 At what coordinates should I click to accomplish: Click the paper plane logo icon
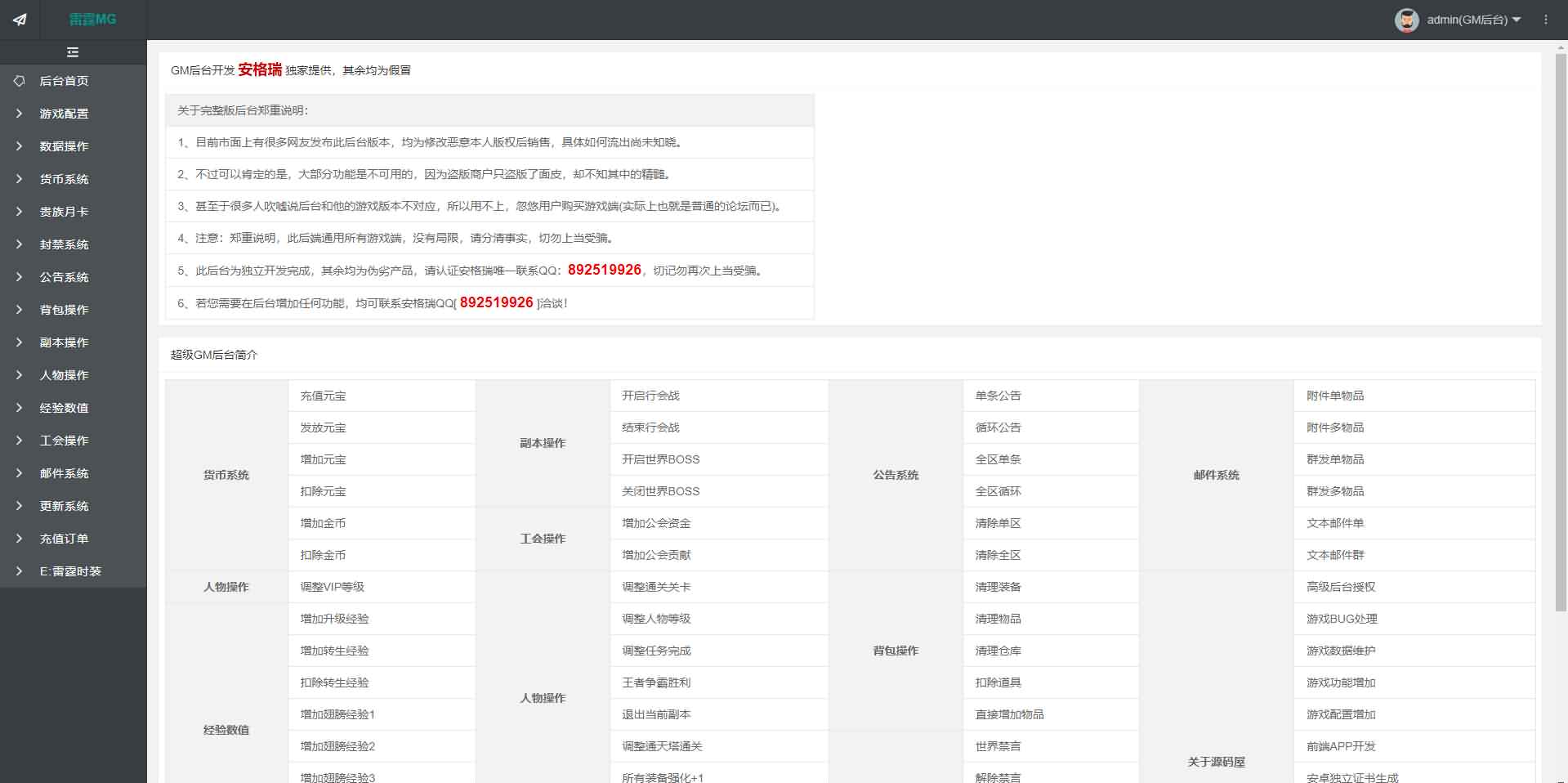[x=20, y=20]
